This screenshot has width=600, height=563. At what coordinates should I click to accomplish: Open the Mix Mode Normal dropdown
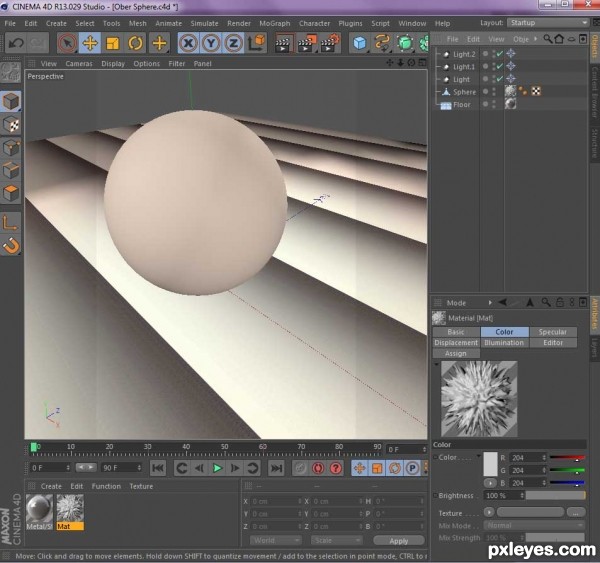[534, 525]
